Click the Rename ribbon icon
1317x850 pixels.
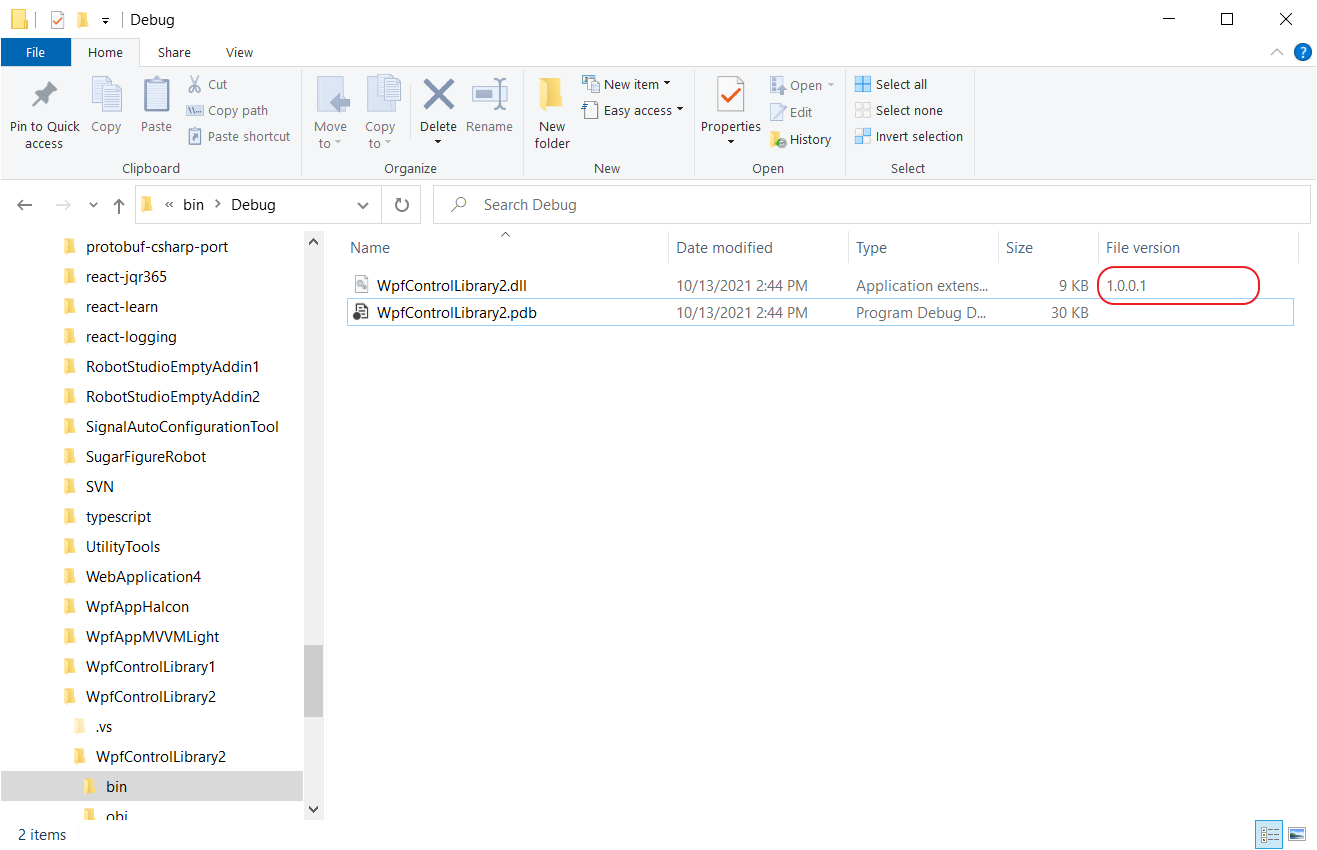pyautogui.click(x=489, y=95)
